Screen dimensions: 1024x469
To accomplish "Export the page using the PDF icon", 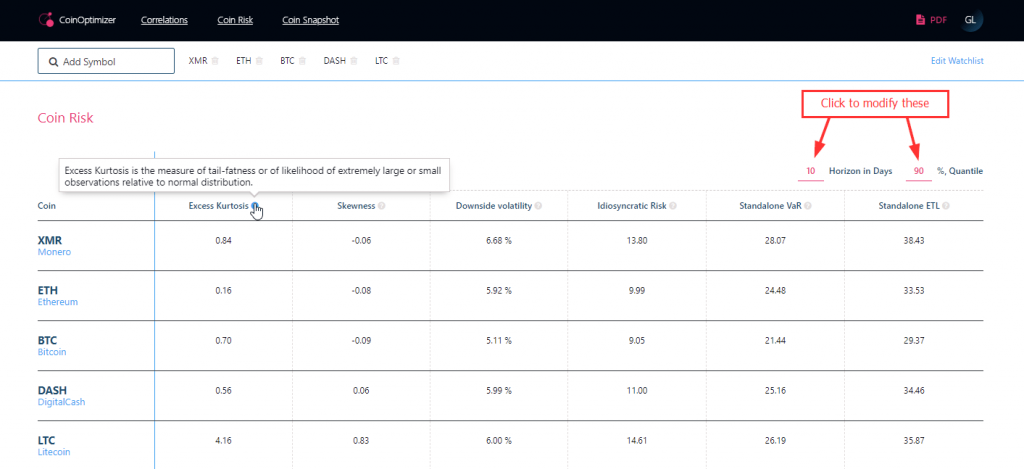I will point(921,20).
